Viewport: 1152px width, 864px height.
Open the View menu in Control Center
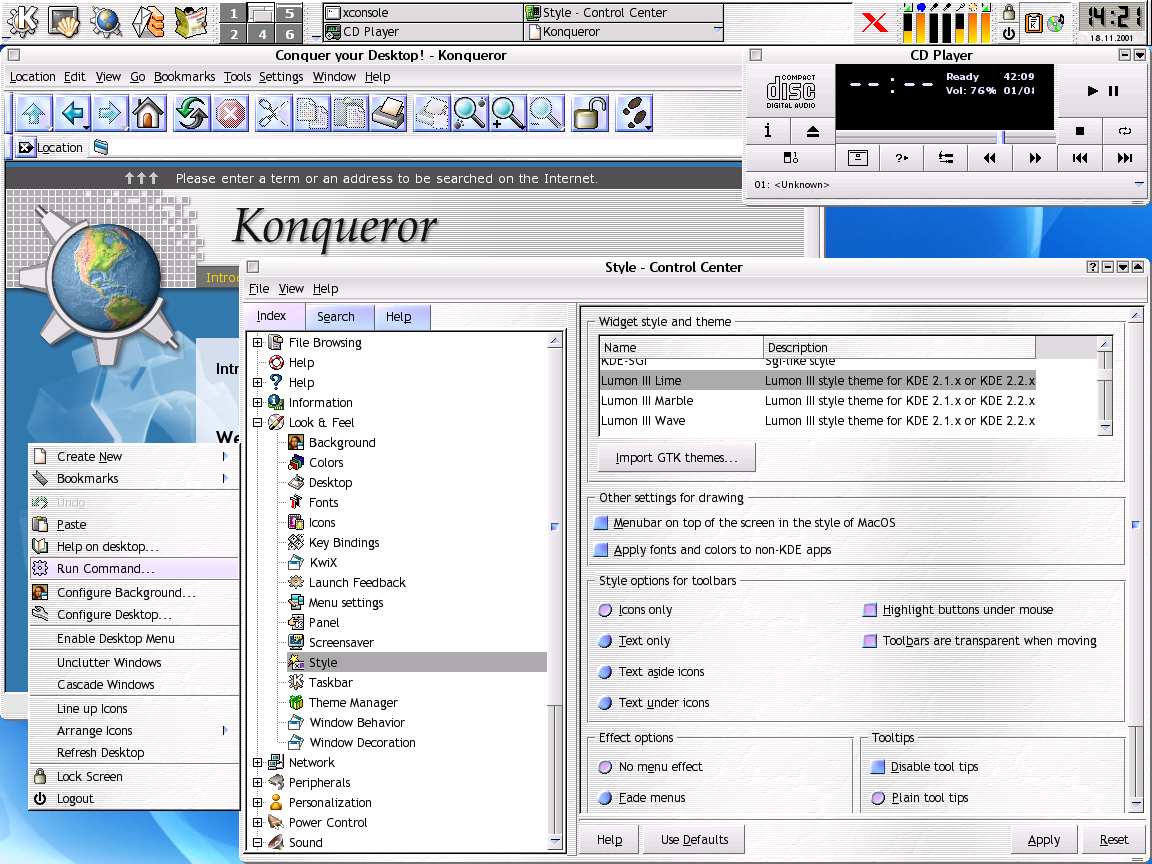291,289
